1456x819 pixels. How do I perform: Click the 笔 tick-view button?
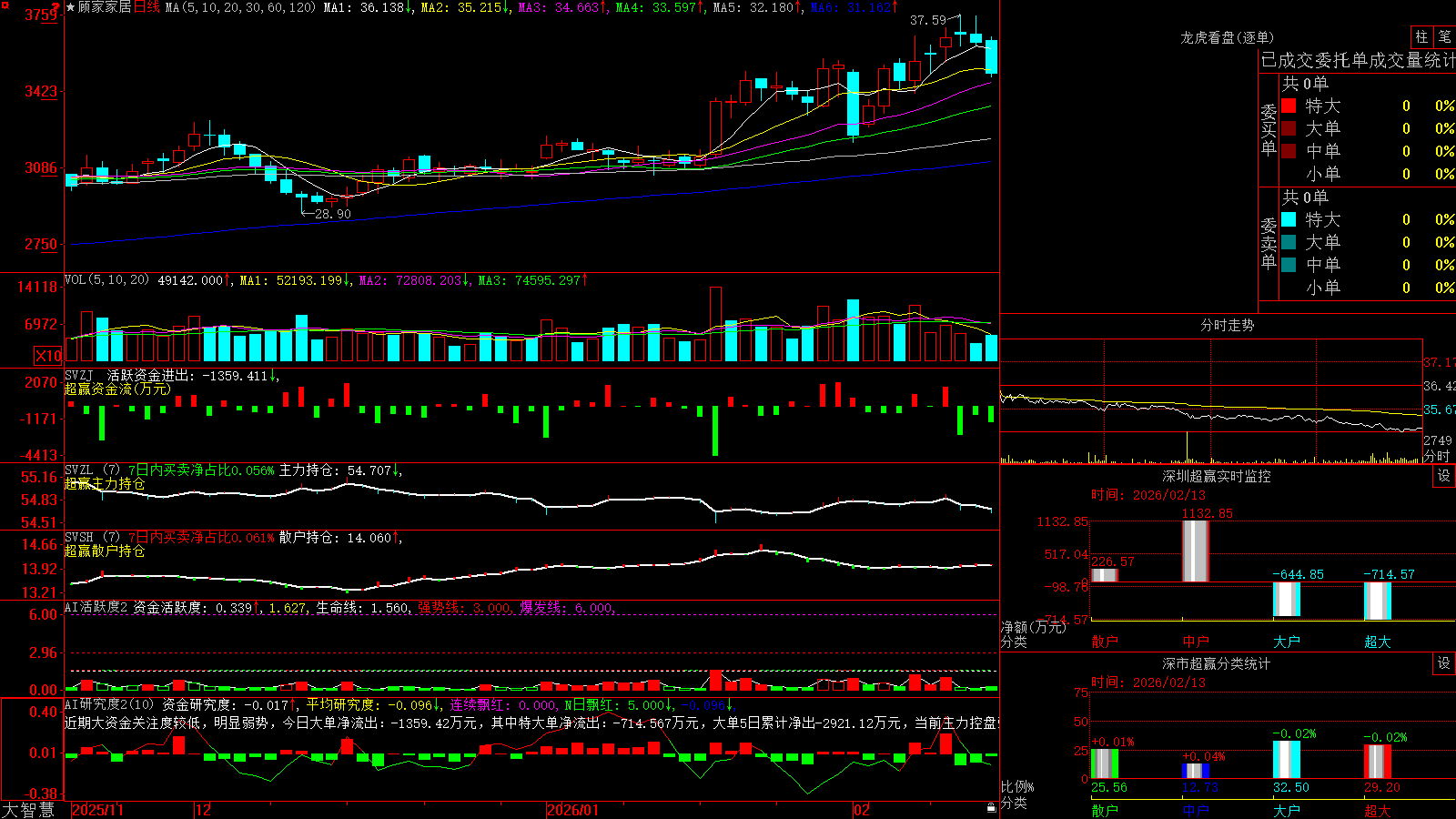coord(1444,36)
